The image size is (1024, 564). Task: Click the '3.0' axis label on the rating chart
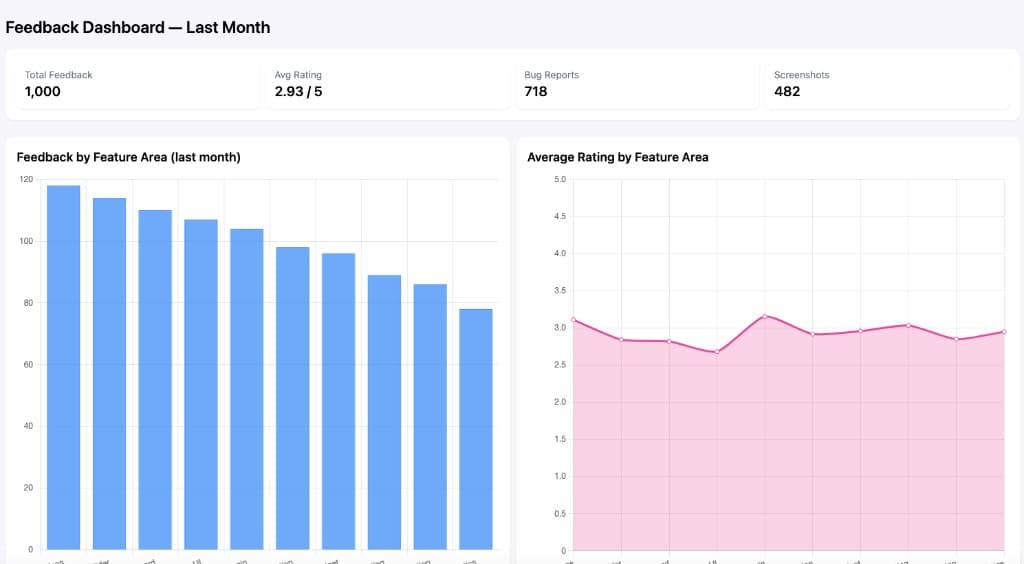(560, 328)
